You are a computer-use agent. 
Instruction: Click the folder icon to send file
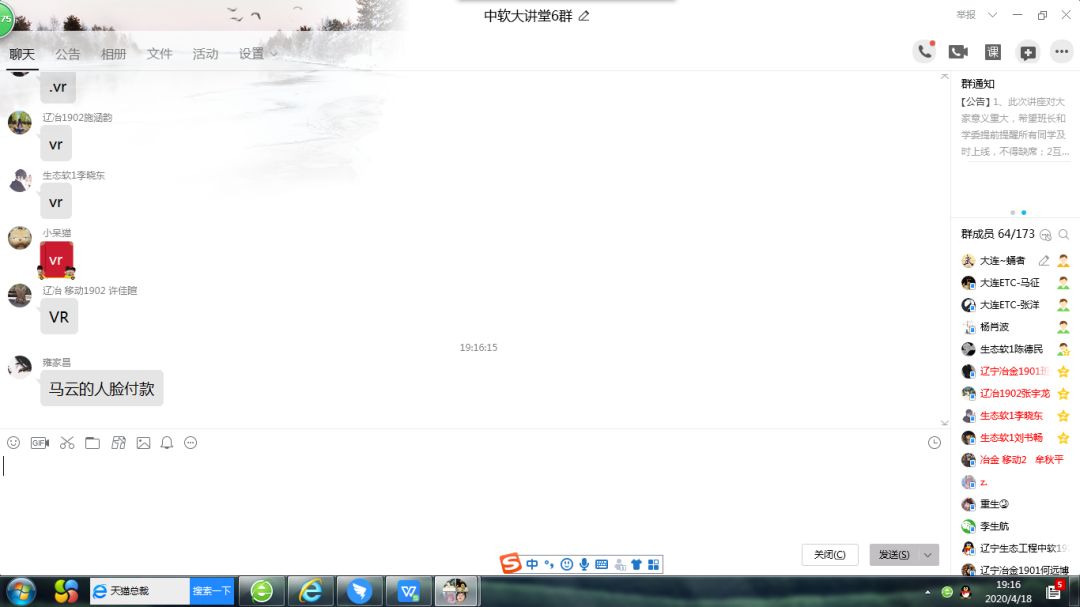point(92,443)
